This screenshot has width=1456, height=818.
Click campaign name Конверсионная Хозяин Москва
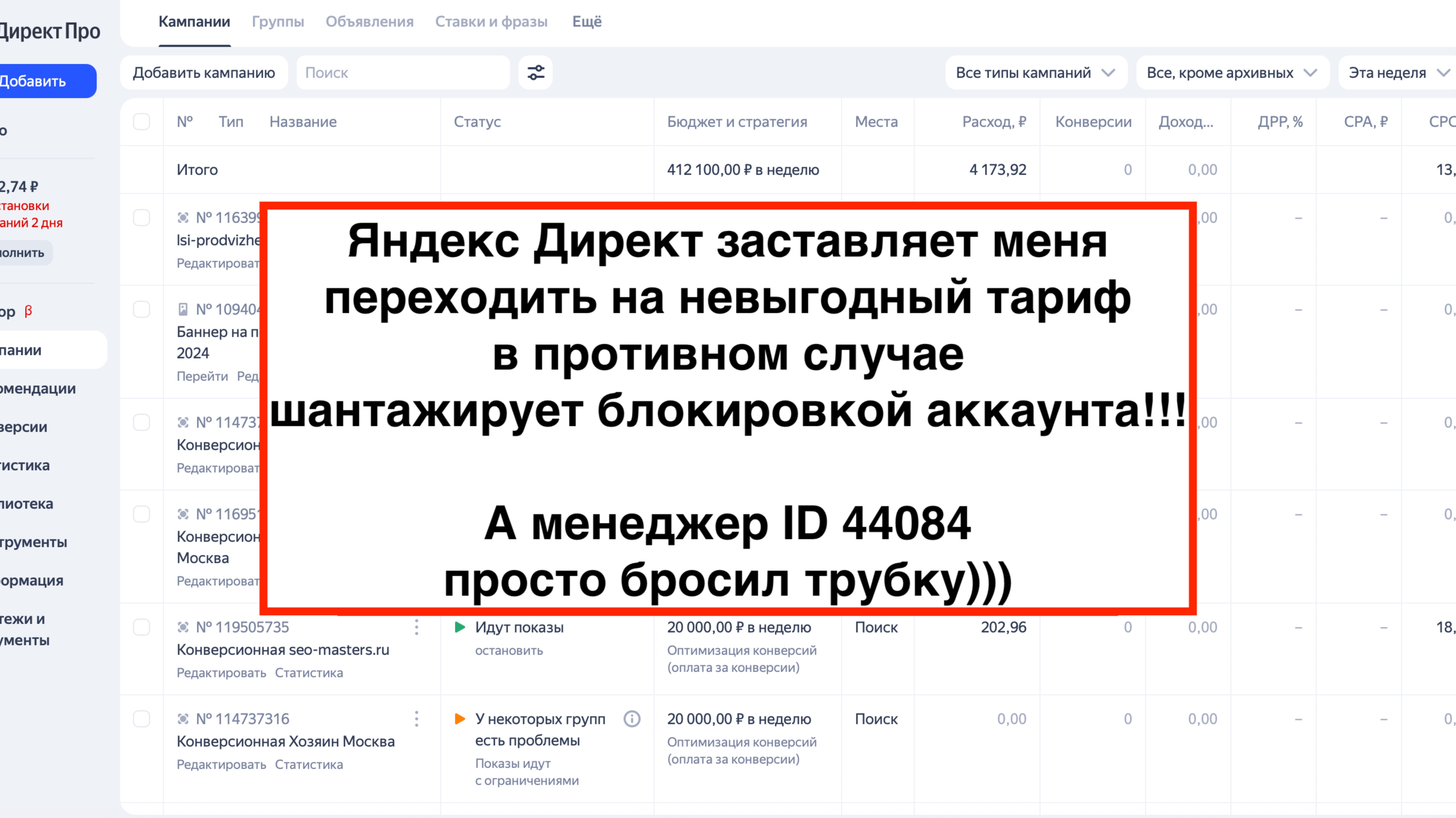pyautogui.click(x=286, y=741)
